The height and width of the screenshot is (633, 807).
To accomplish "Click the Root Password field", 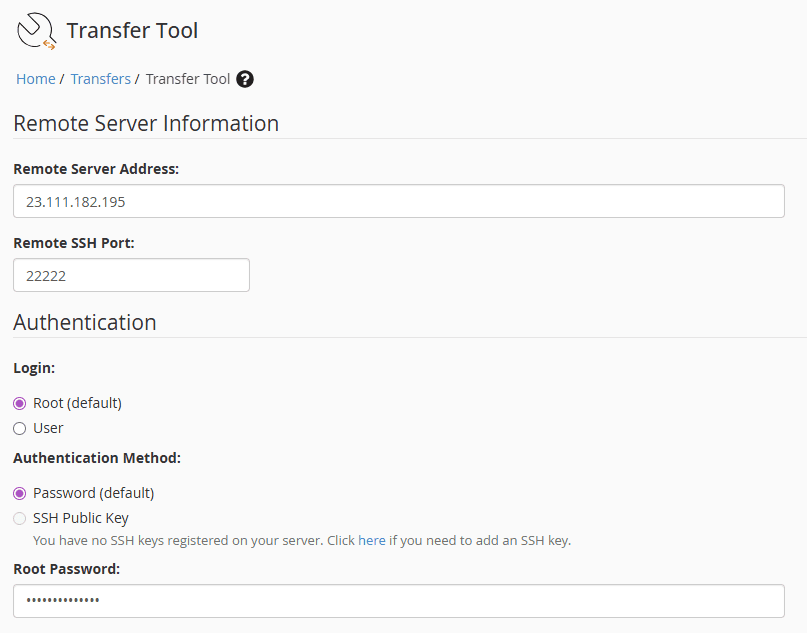I will pos(400,601).
